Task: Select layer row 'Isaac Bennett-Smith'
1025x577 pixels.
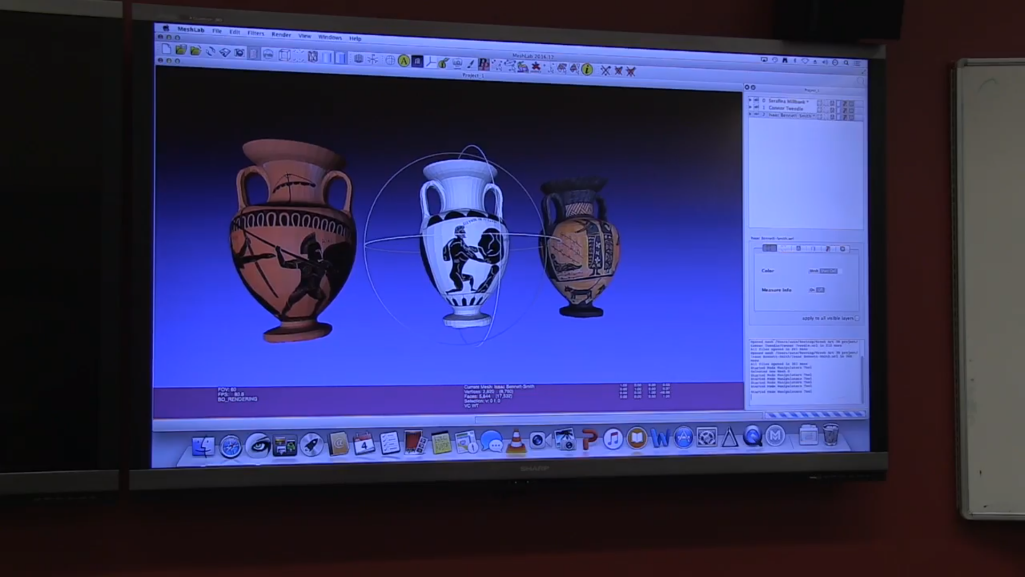Action: click(806, 115)
